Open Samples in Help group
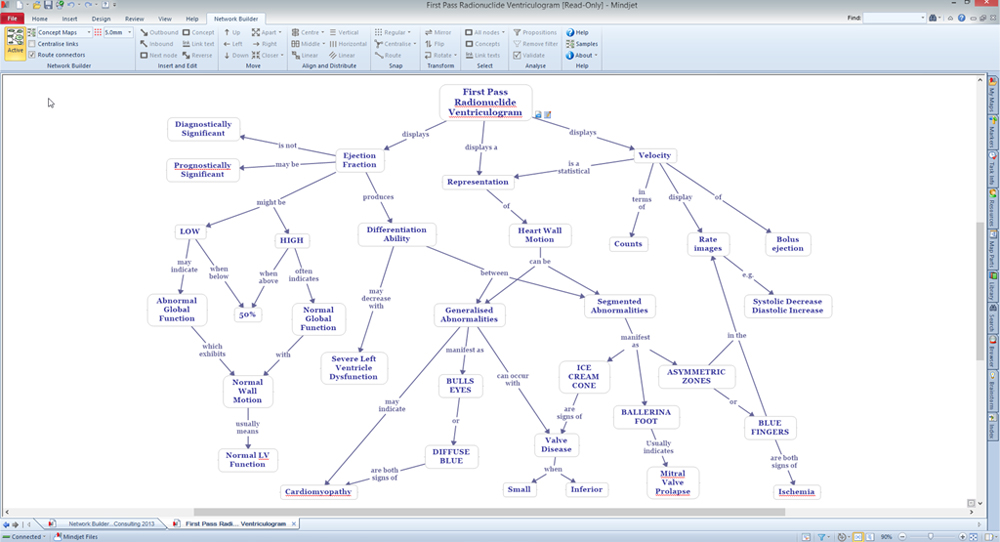The width and height of the screenshot is (1000, 542). [582, 44]
